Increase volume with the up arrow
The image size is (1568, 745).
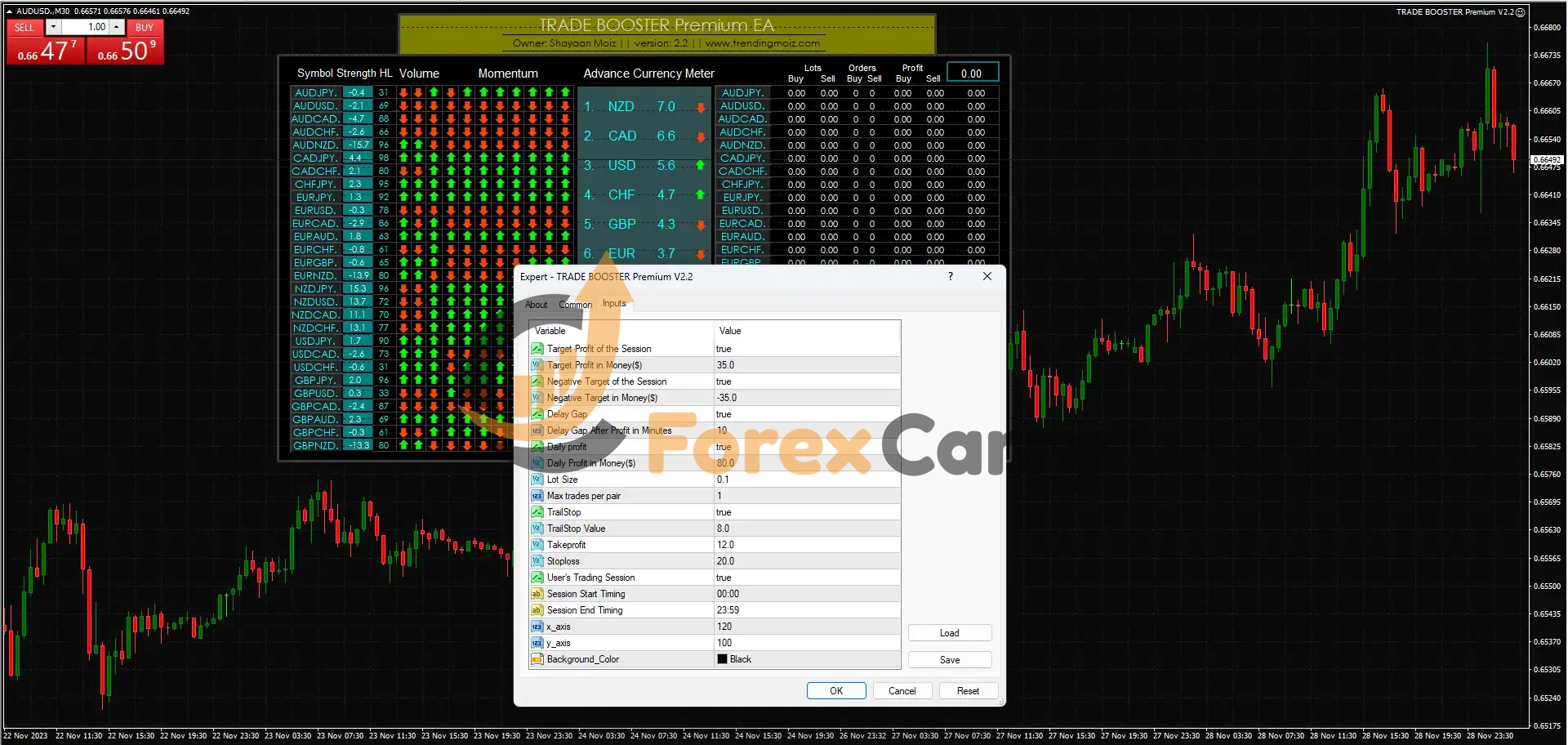(x=117, y=27)
